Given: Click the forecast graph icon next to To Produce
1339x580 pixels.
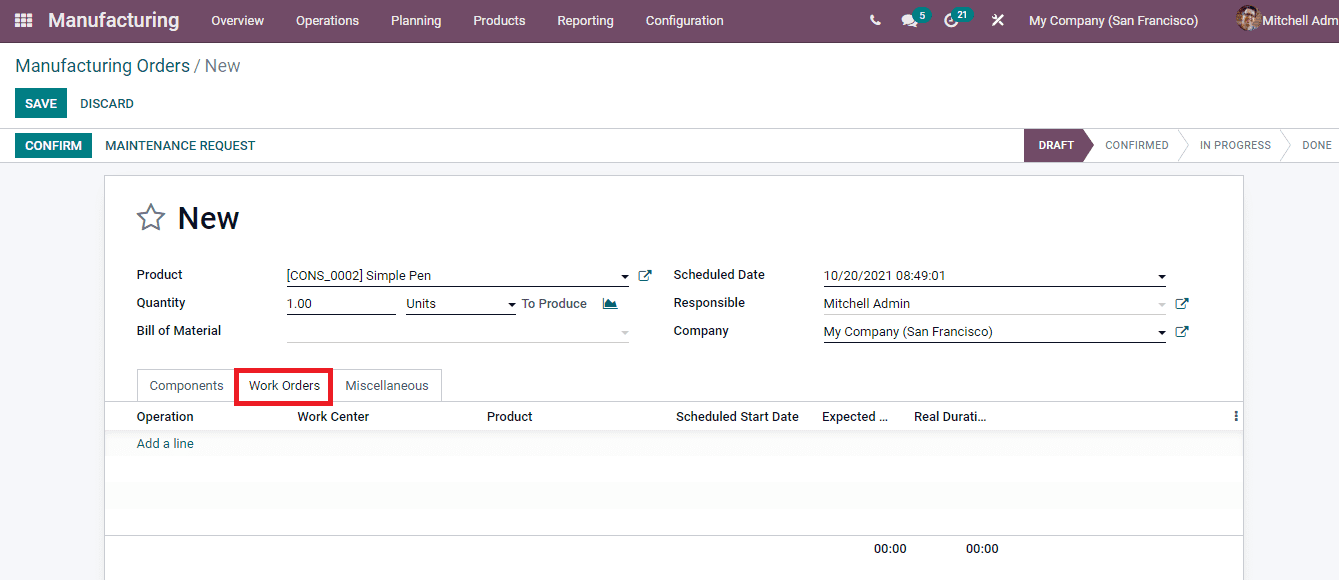Looking at the screenshot, I should pos(610,302).
